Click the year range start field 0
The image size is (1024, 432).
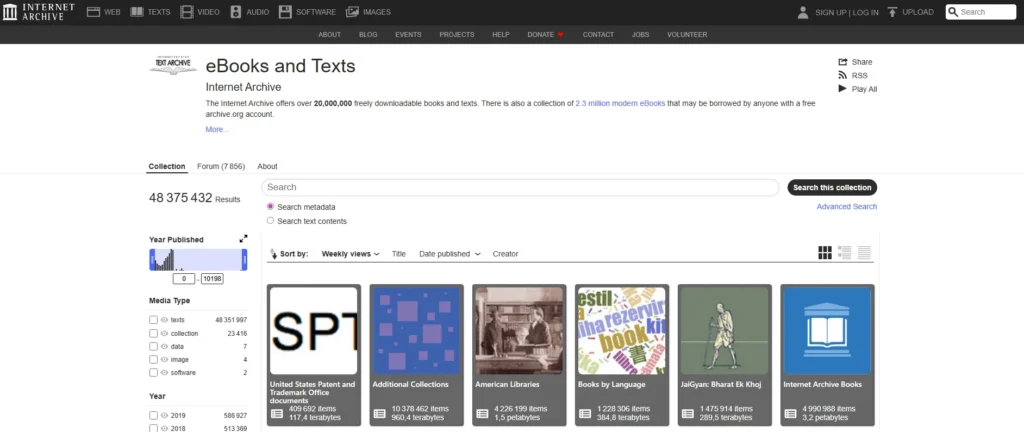[184, 279]
